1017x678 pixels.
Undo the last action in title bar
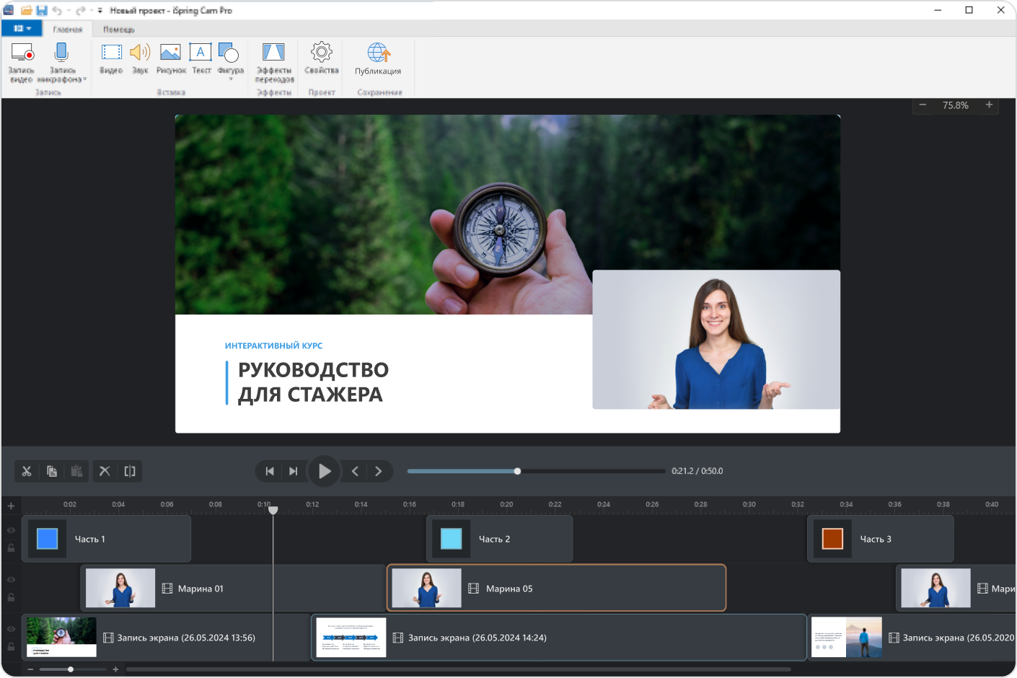tap(56, 10)
